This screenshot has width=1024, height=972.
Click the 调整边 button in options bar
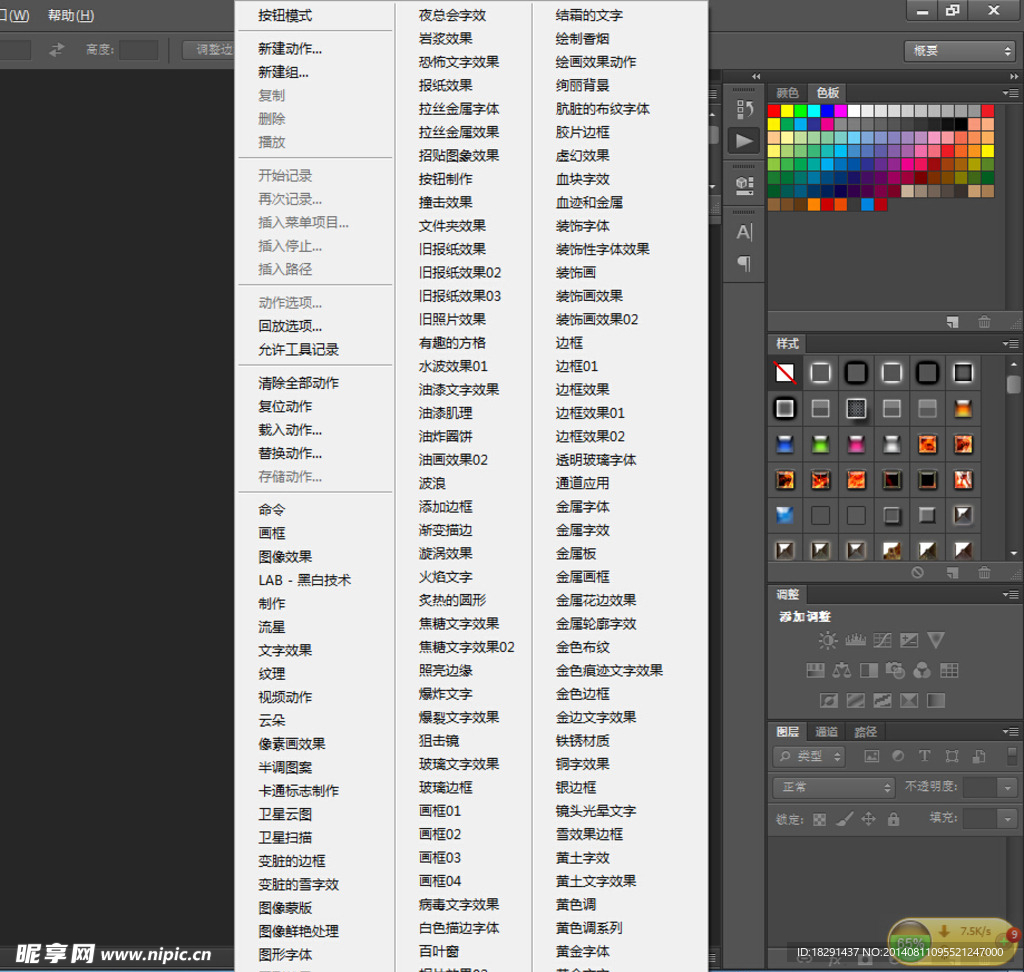tap(209, 50)
